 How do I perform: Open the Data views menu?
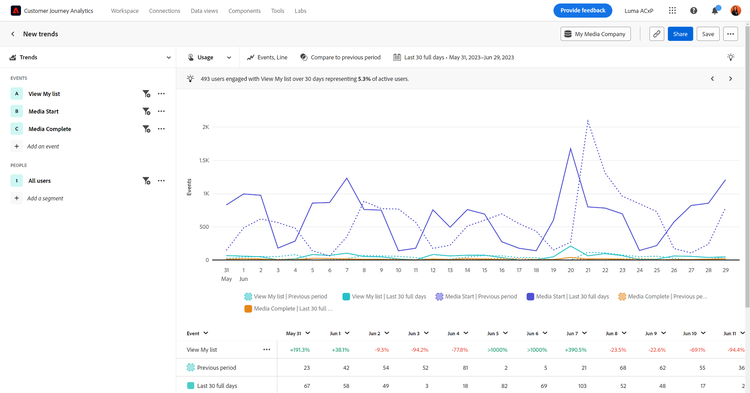pyautogui.click(x=204, y=11)
